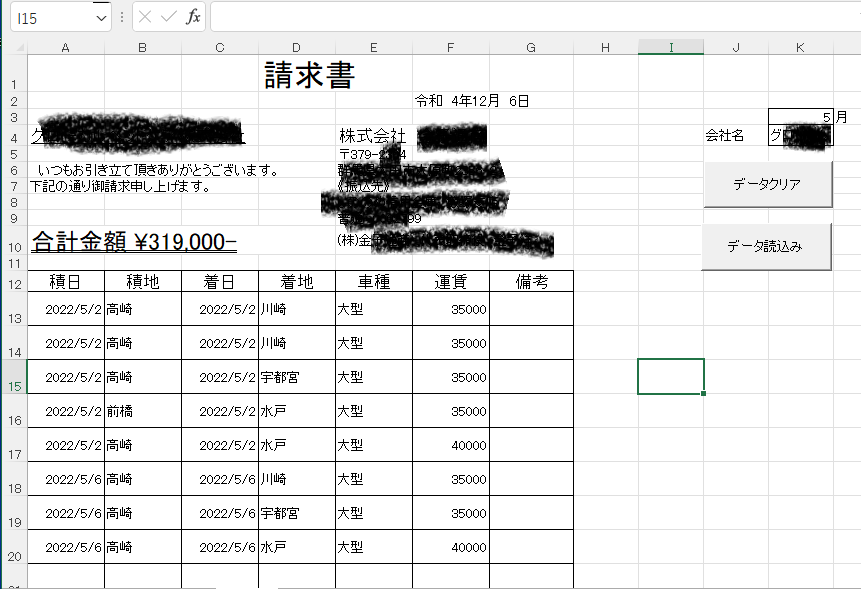
Task: Select row 1 header
Action: pyautogui.click(x=14, y=74)
